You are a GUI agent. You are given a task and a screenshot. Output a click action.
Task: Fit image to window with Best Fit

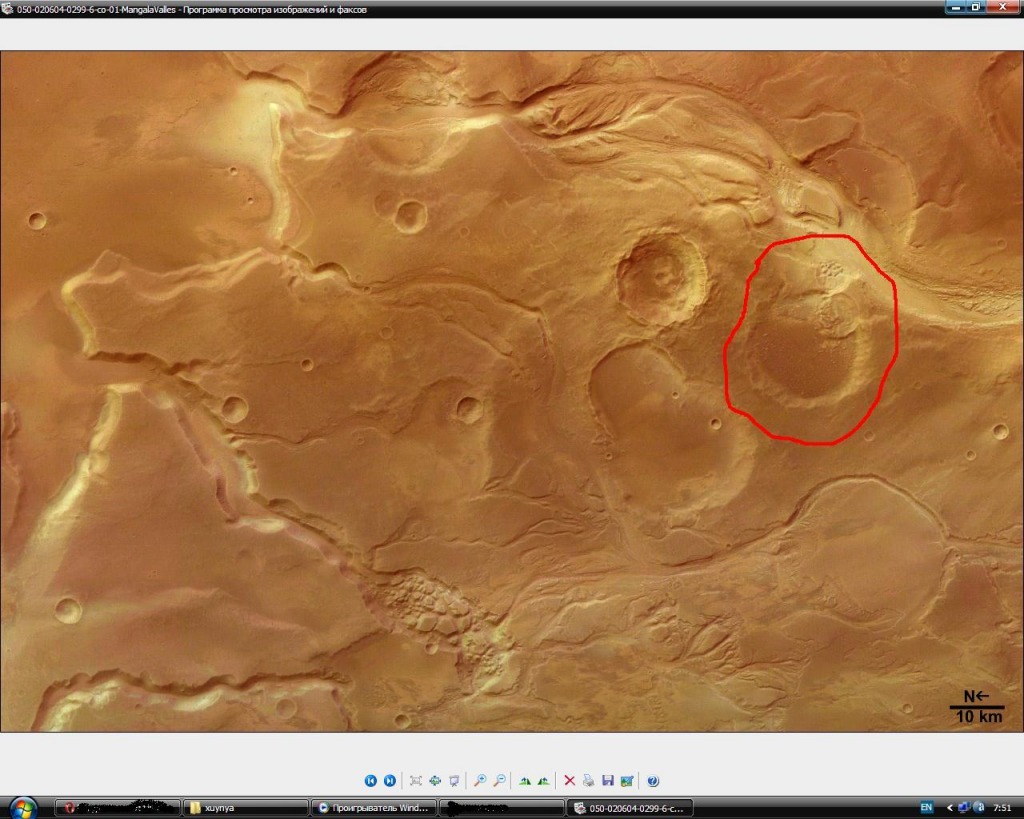point(416,780)
